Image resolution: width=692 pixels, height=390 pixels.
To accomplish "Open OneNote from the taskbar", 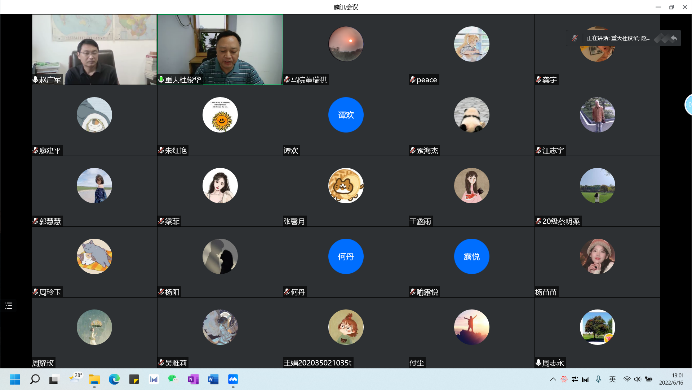I will [193, 379].
